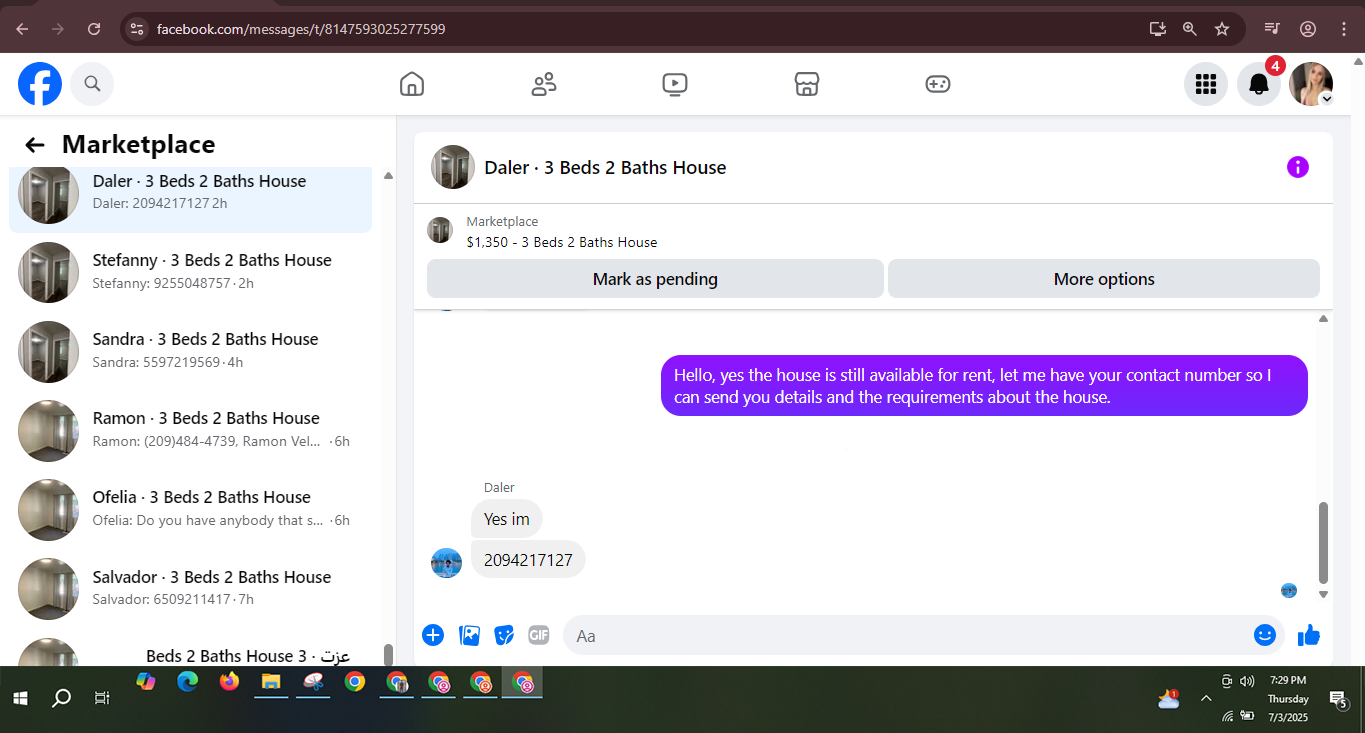Open the $1,350 listing link
Viewport: 1365px width, 733px height.
(x=562, y=242)
